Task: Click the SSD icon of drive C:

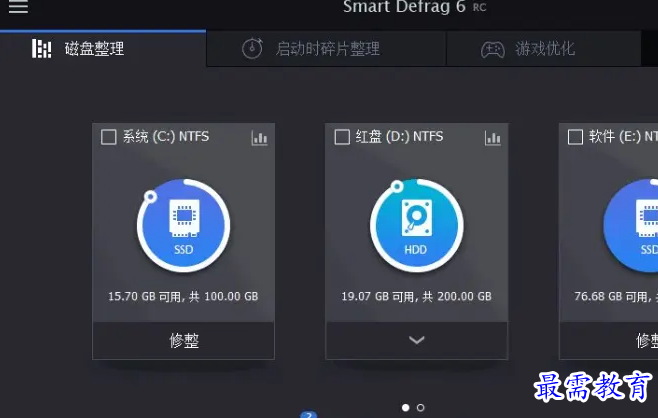Action: click(x=183, y=226)
